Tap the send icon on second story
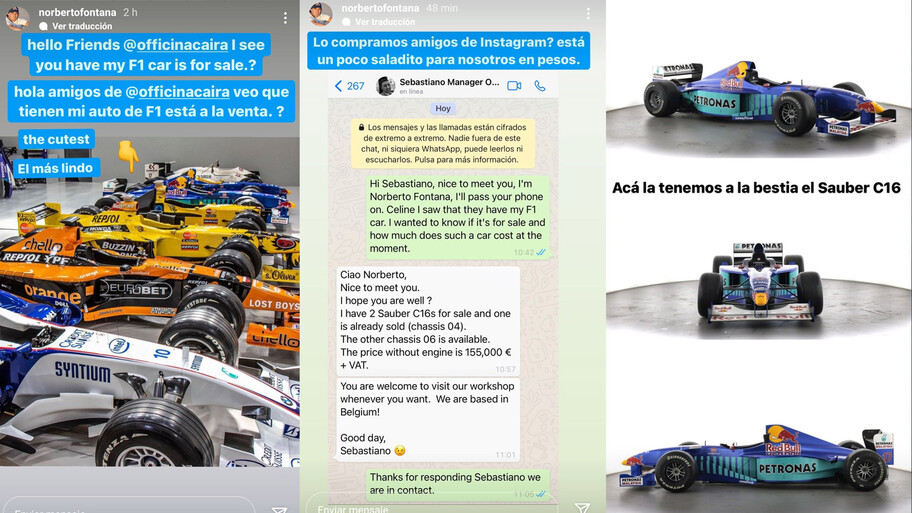Image resolution: width=912 pixels, height=513 pixels. (x=582, y=508)
